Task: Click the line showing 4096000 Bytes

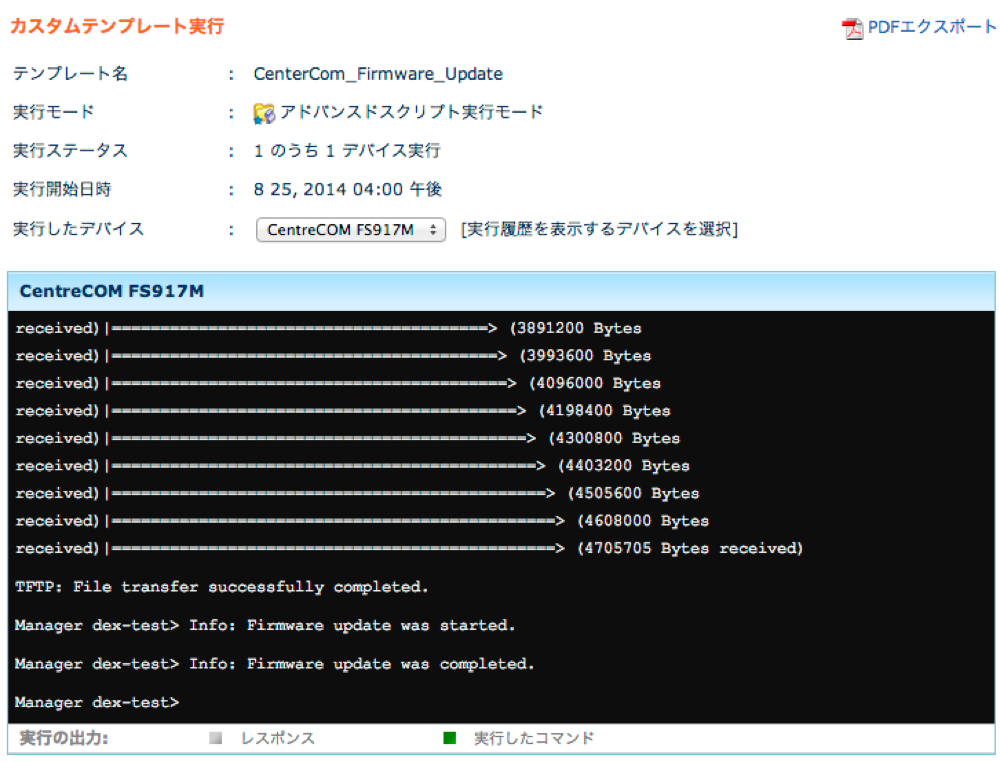Action: (x=338, y=383)
